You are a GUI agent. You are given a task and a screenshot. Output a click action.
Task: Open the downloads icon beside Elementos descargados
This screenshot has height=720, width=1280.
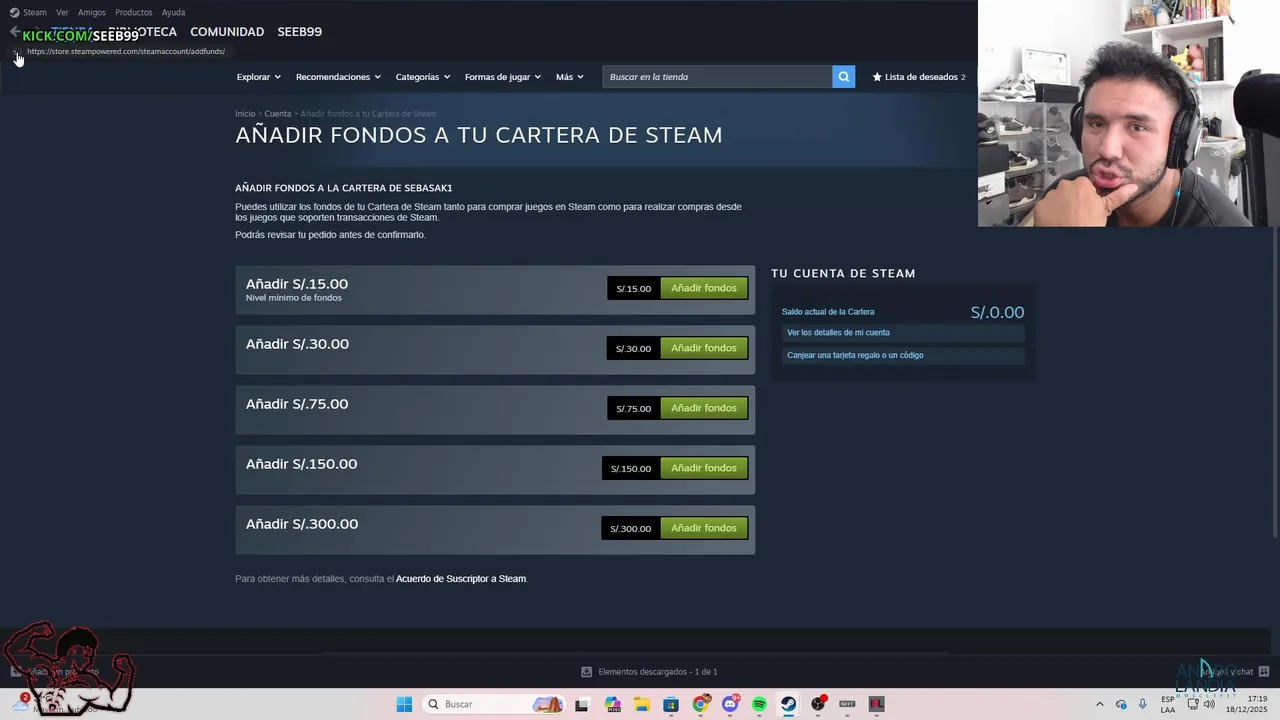click(x=587, y=672)
